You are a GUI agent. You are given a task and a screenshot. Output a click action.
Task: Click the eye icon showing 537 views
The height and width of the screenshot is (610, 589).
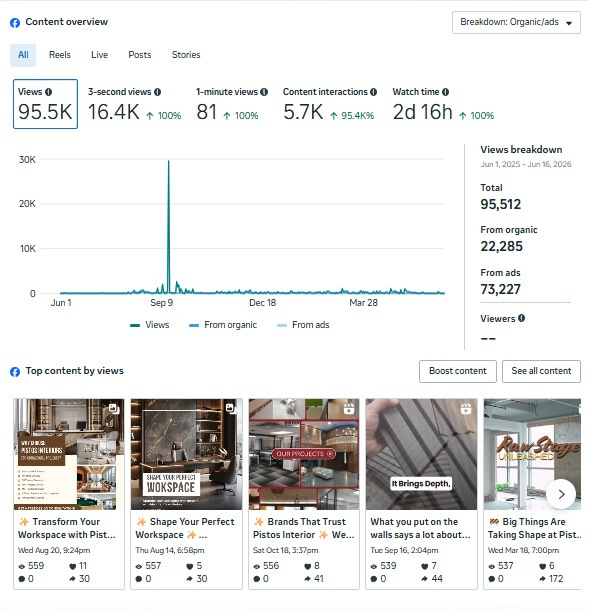492,566
